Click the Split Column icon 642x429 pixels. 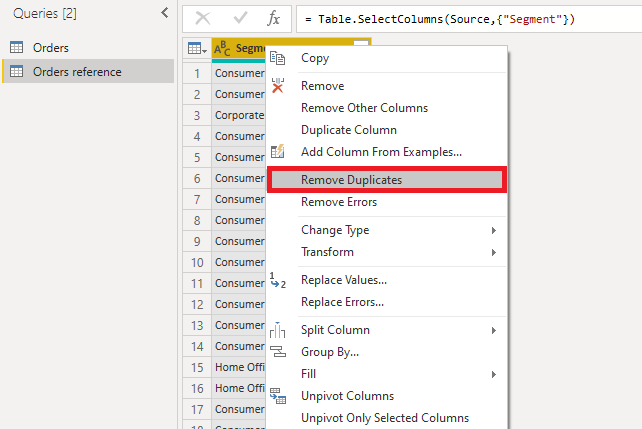click(x=278, y=330)
